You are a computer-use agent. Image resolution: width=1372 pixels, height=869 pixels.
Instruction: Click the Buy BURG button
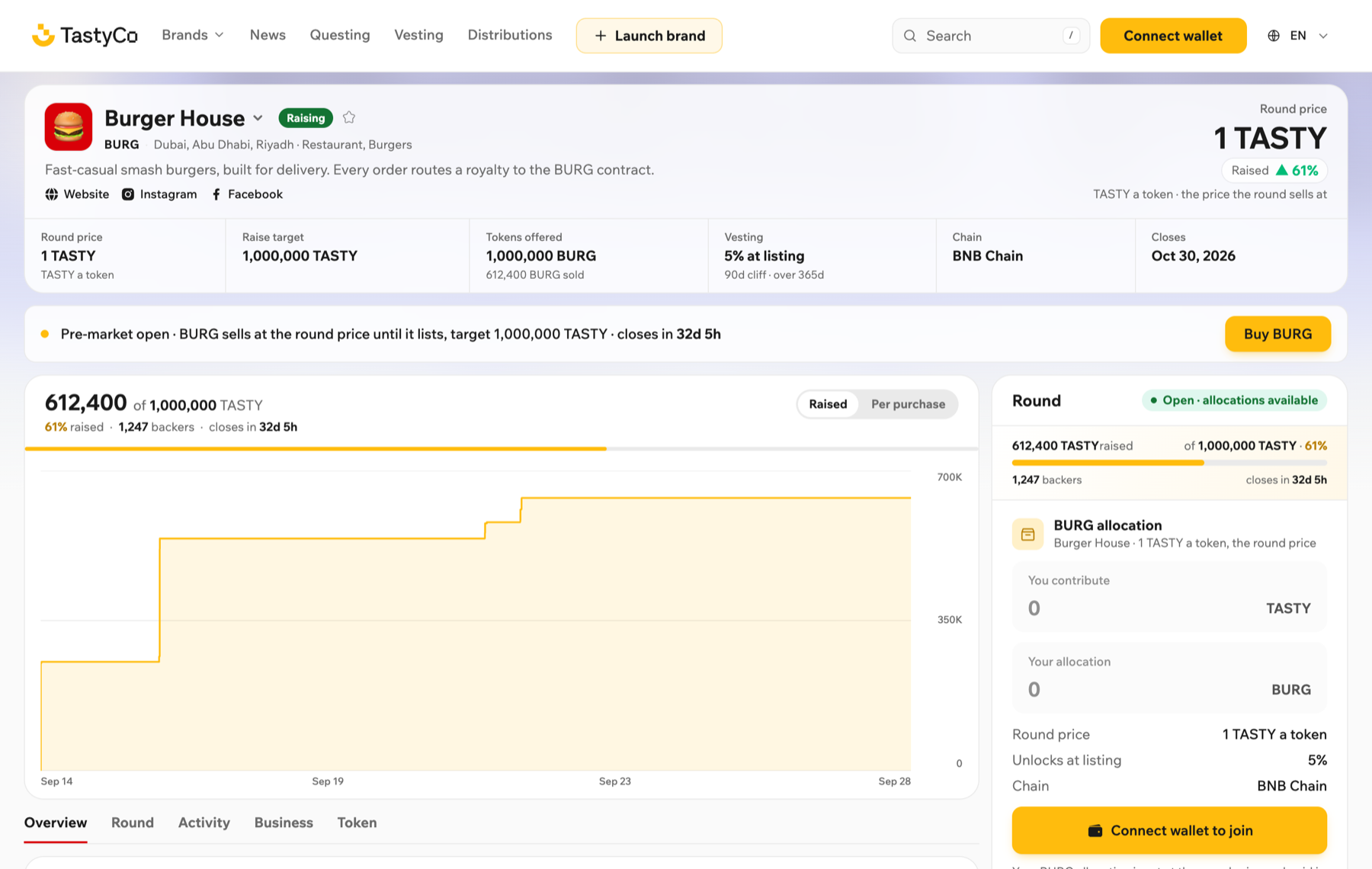1277,334
